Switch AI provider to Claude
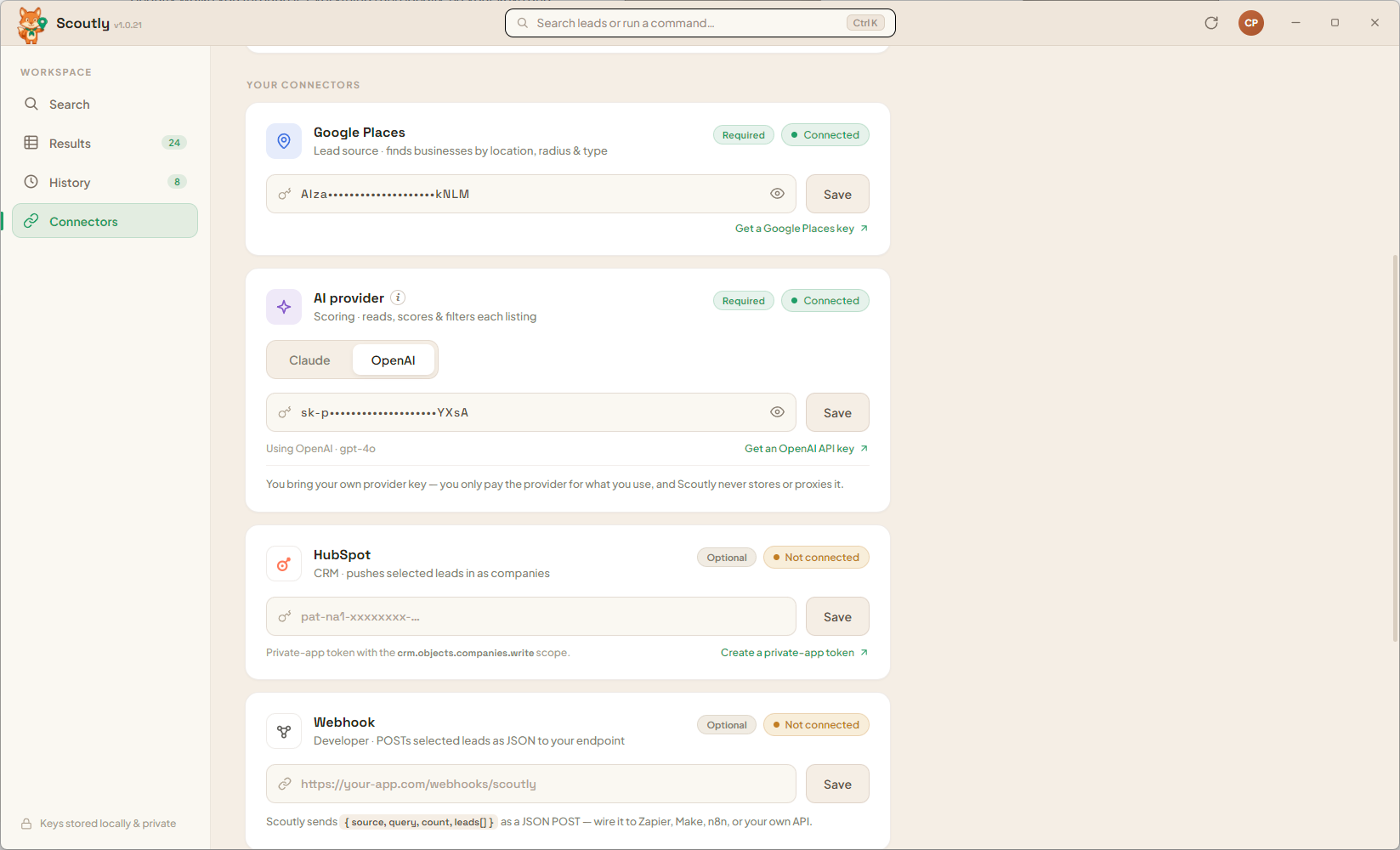1400x850 pixels. [309, 360]
